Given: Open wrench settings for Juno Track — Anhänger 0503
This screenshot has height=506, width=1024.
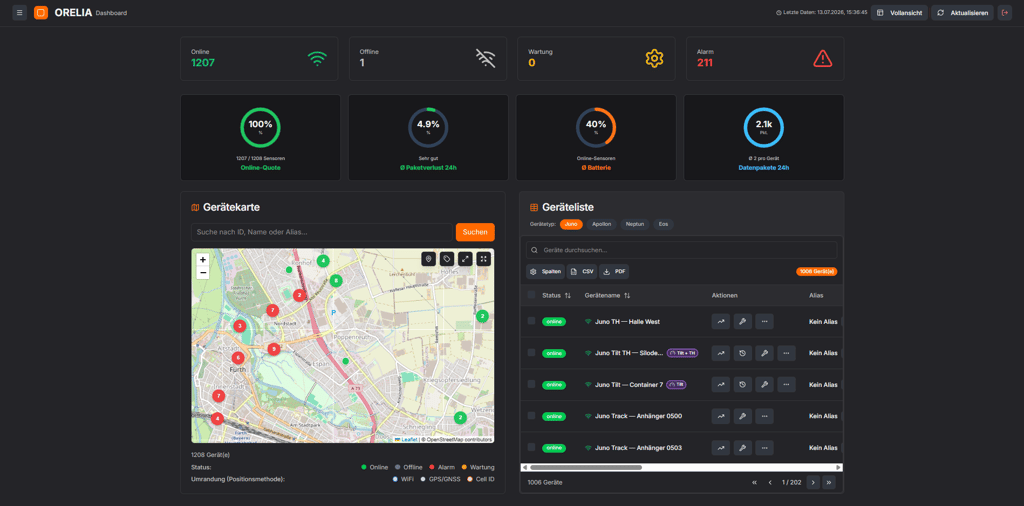Looking at the screenshot, I should pyautogui.click(x=743, y=448).
